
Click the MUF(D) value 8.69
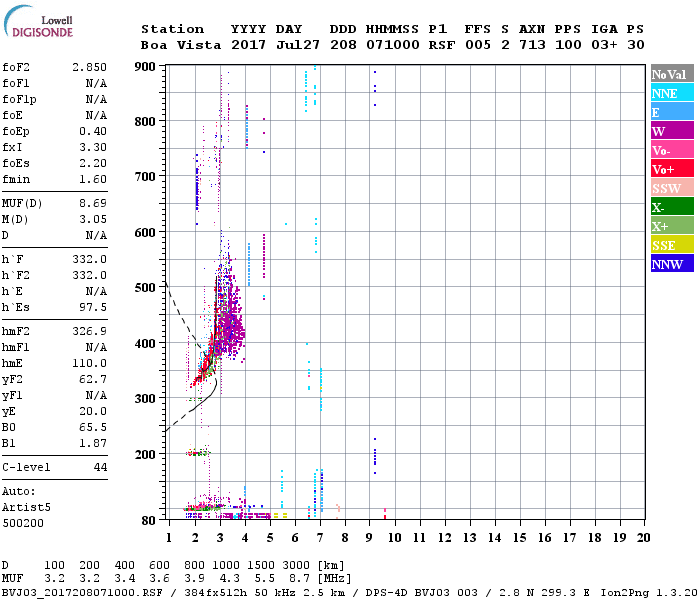point(93,204)
